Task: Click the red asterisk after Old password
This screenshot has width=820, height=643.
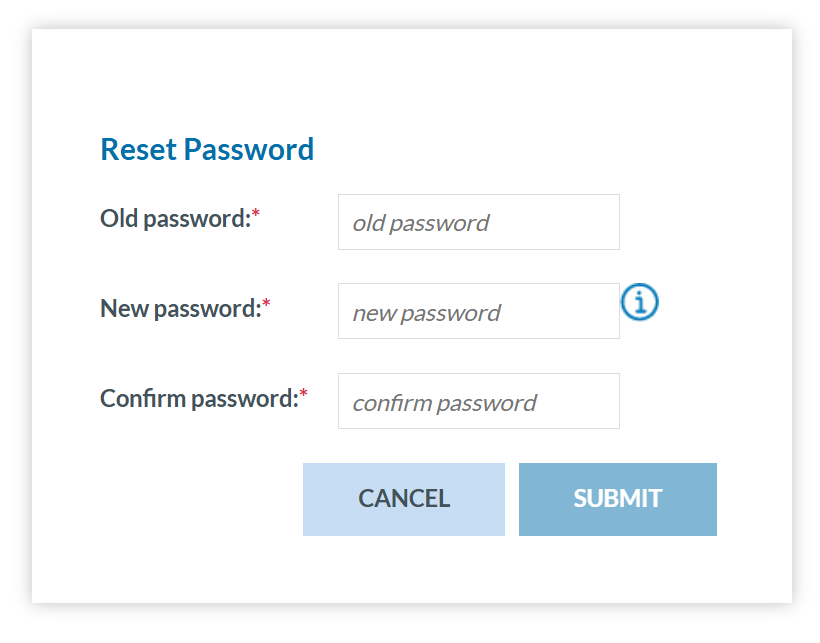Action: pyautogui.click(x=256, y=214)
